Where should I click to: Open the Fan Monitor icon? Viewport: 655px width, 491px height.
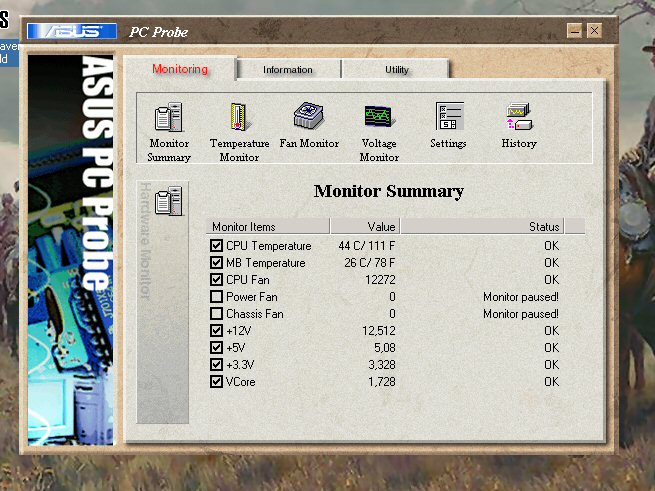click(x=309, y=116)
